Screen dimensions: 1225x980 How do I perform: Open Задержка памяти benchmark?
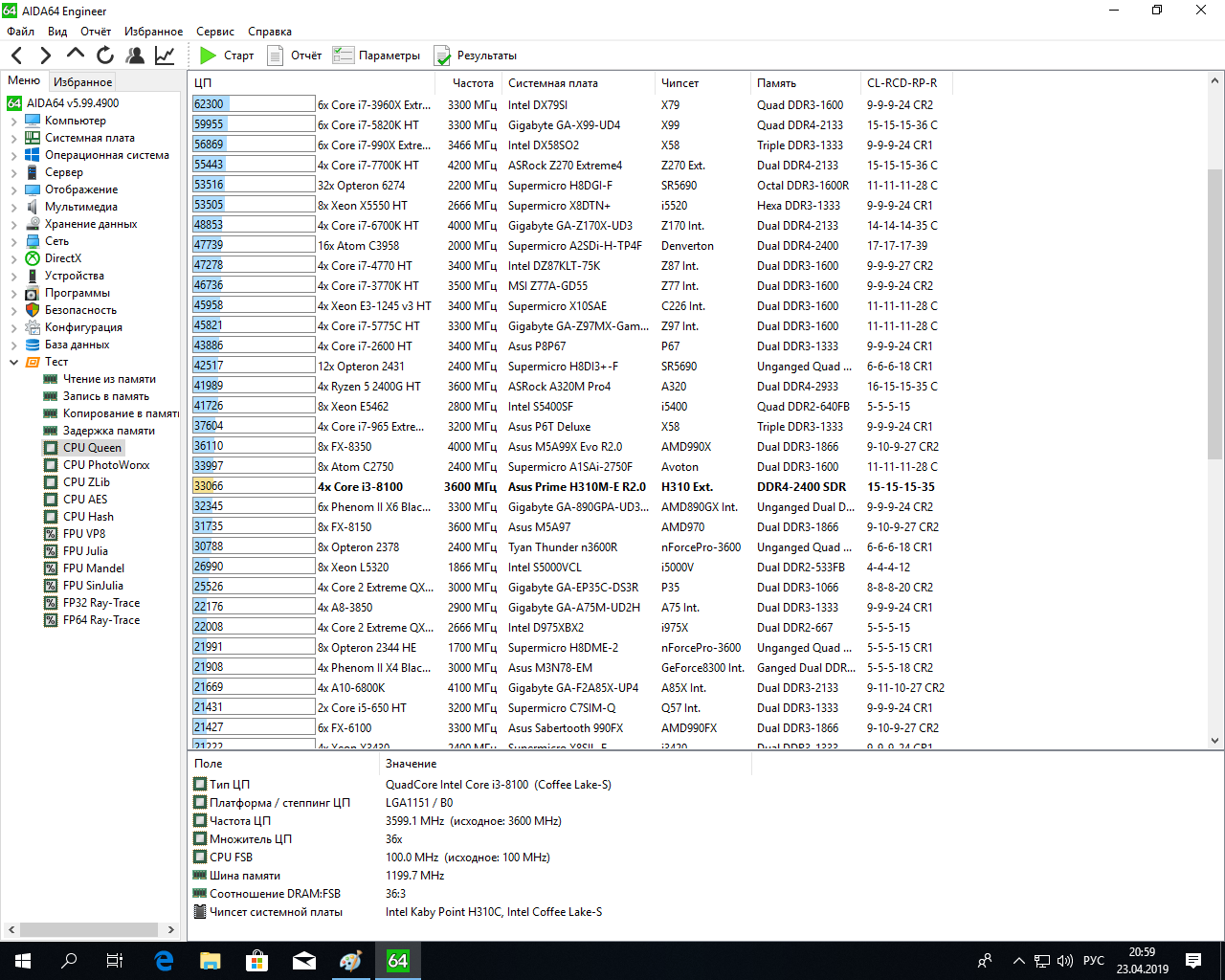pos(109,431)
